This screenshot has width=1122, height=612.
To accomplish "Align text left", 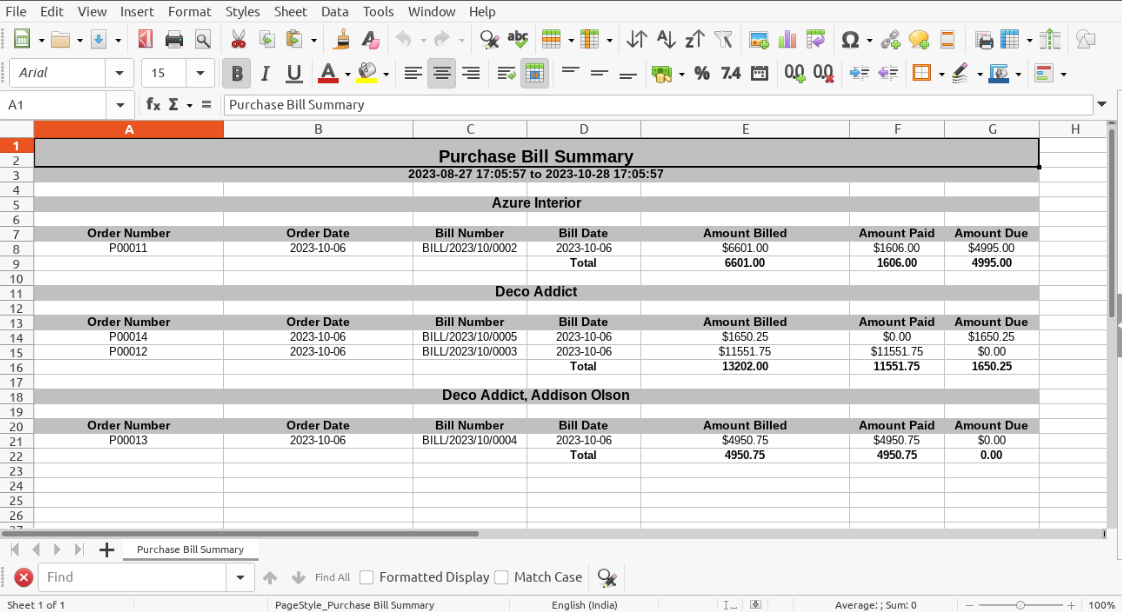I will point(413,73).
